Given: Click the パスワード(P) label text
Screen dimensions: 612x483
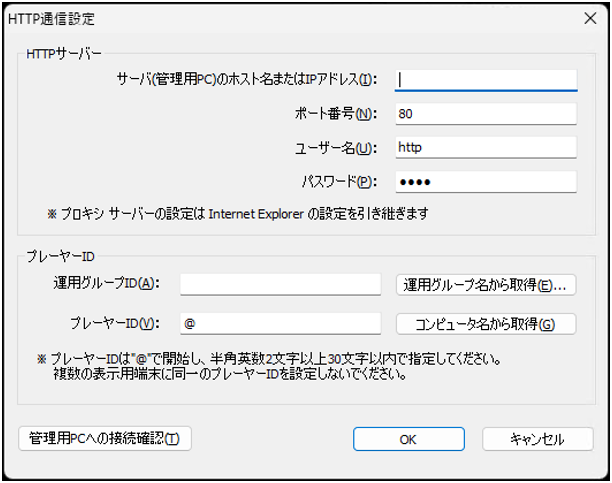Looking at the screenshot, I should pos(340,182).
